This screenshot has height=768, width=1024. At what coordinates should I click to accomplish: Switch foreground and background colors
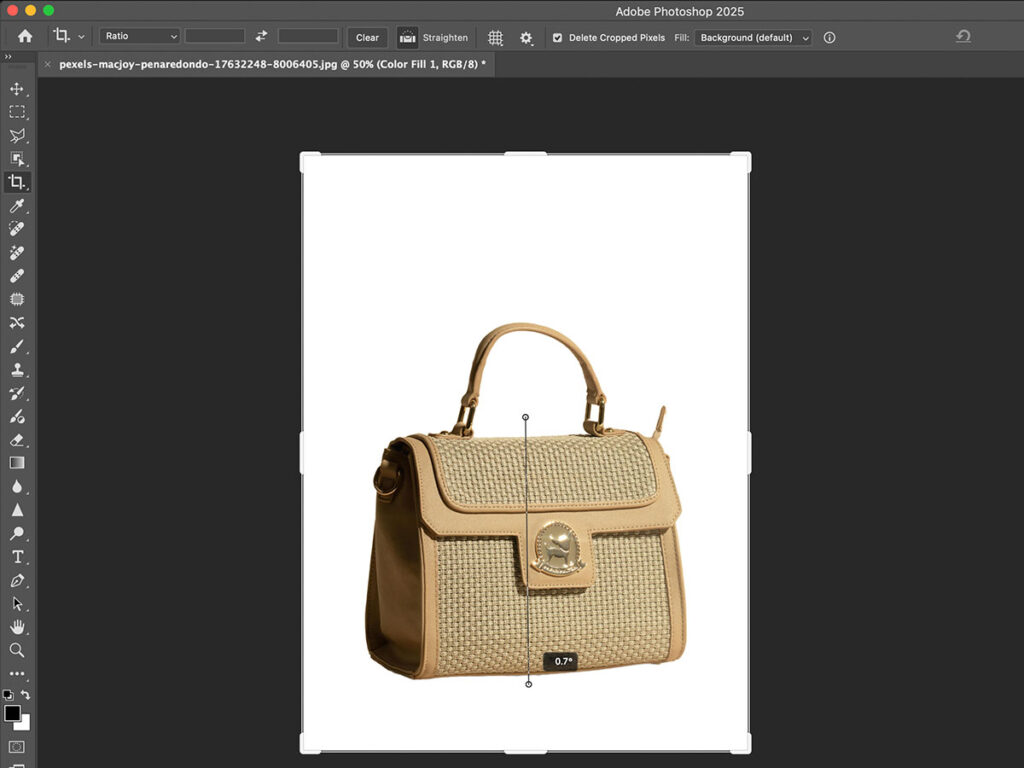point(25,695)
